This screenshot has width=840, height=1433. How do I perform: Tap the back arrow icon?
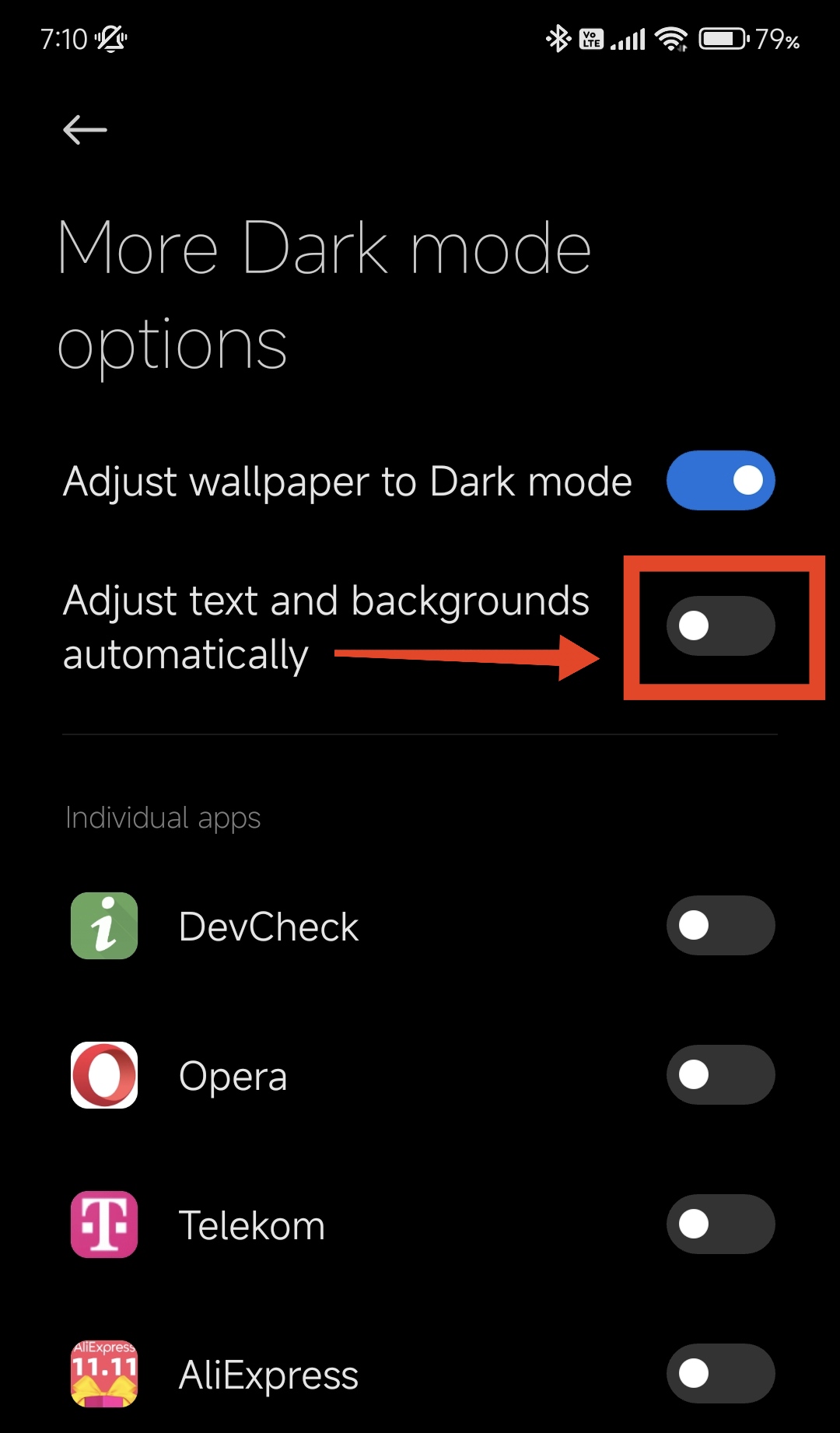pyautogui.click(x=85, y=130)
